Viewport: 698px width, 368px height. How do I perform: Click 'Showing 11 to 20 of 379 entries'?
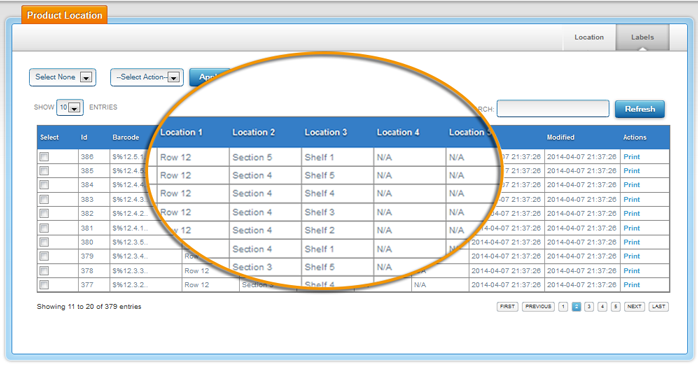(89, 307)
